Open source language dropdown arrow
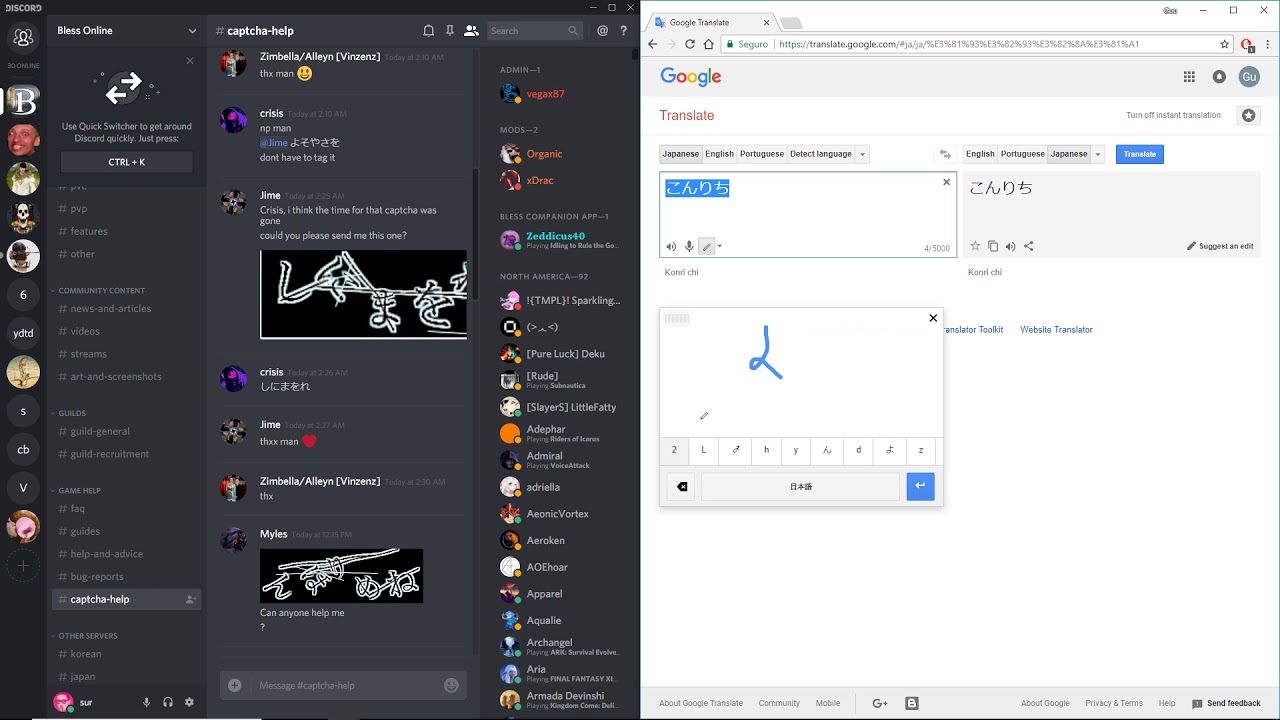The image size is (1280, 720). (x=863, y=154)
